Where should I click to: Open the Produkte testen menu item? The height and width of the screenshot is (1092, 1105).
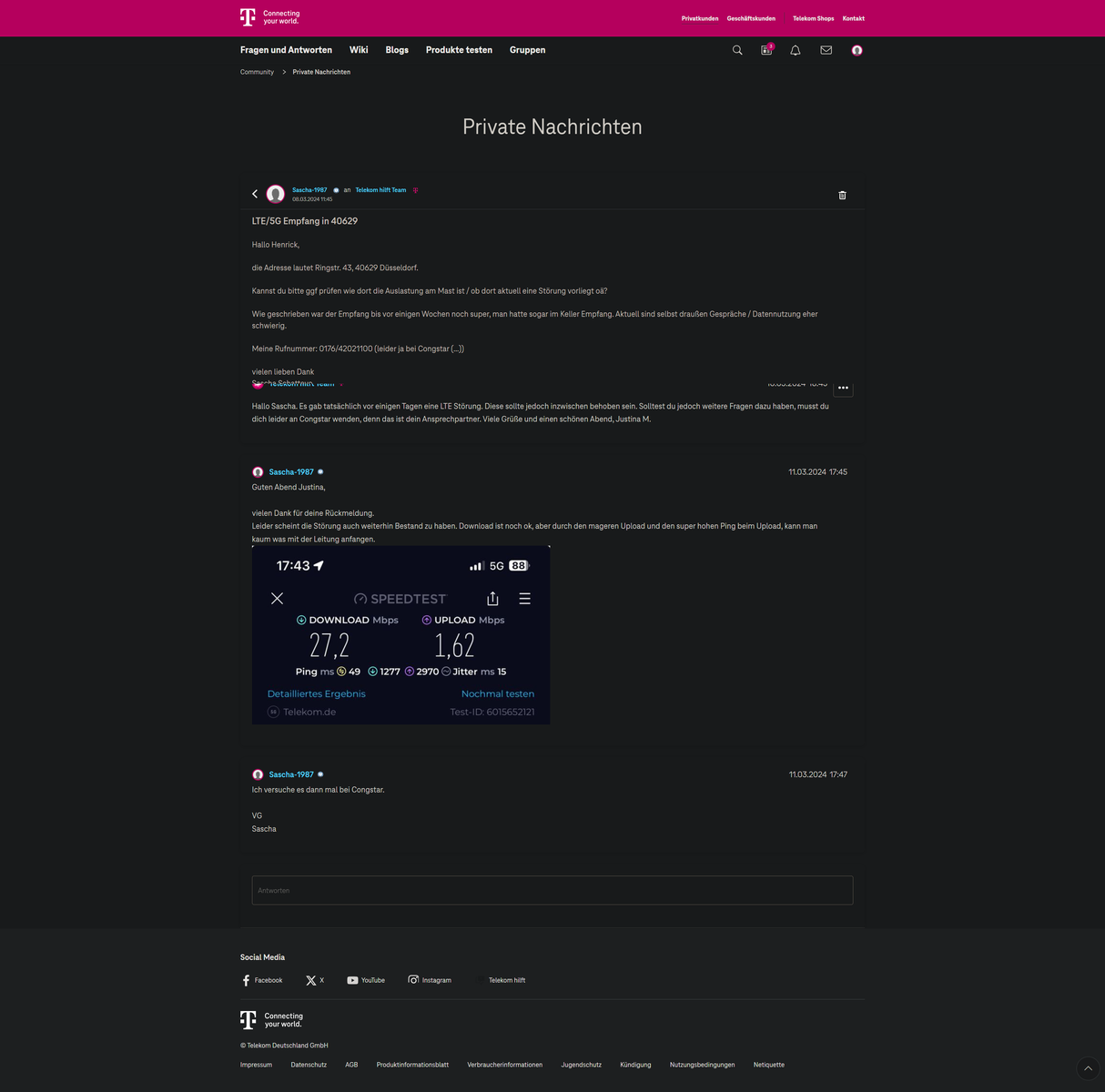(459, 50)
